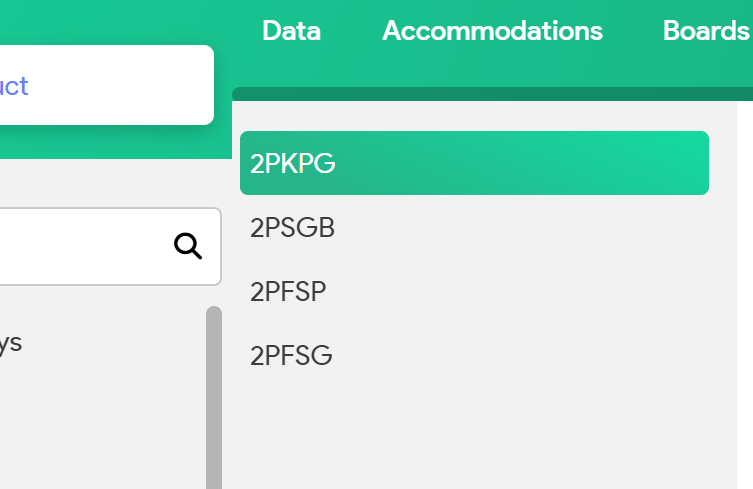Click the white panel right of 2PKPG
The width and height of the screenshot is (753, 489).
tap(745, 163)
